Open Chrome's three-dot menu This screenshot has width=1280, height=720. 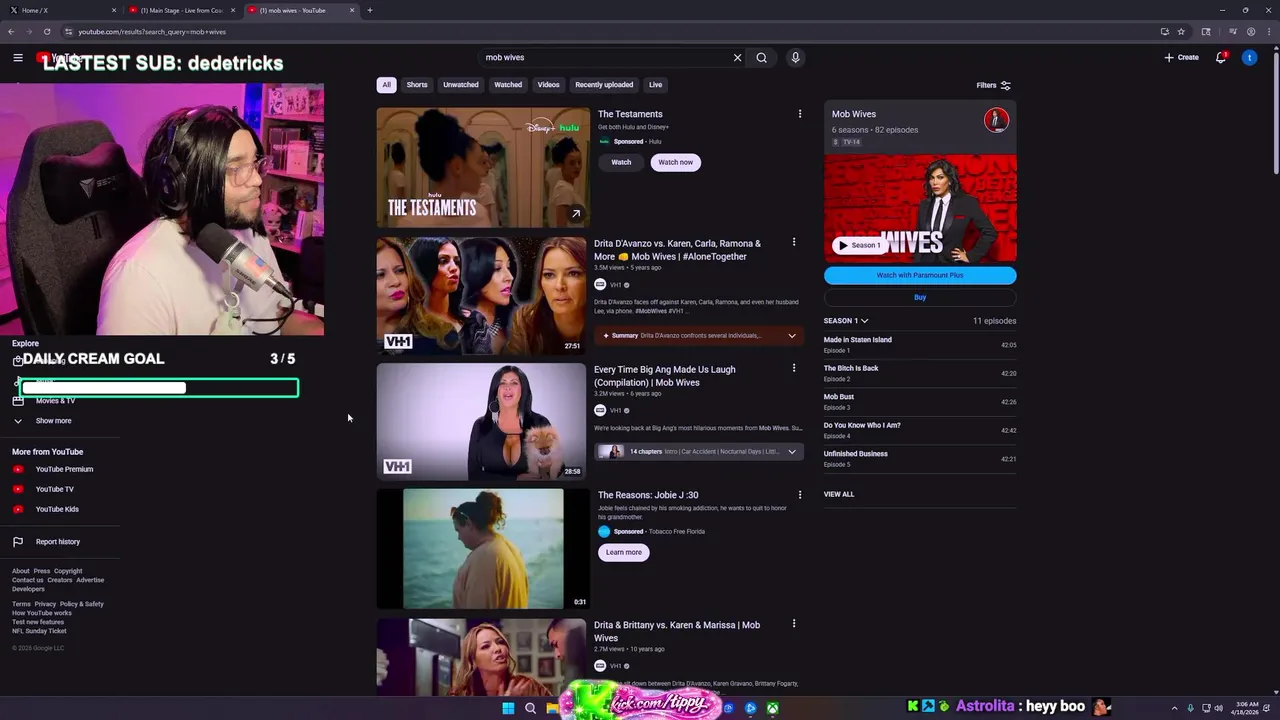coord(1268,32)
